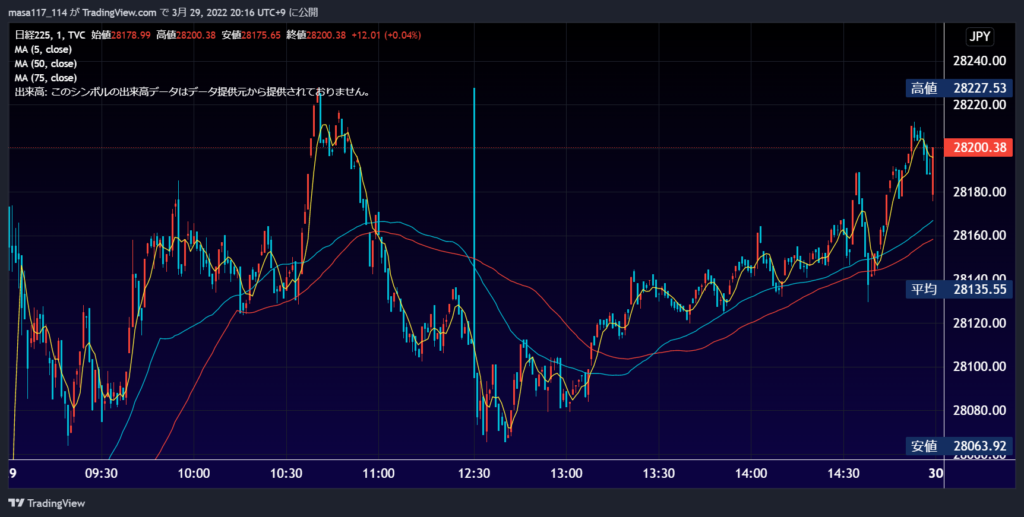This screenshot has height=517, width=1024.
Task: Click the 28220.00 price axis value
Action: coord(980,104)
